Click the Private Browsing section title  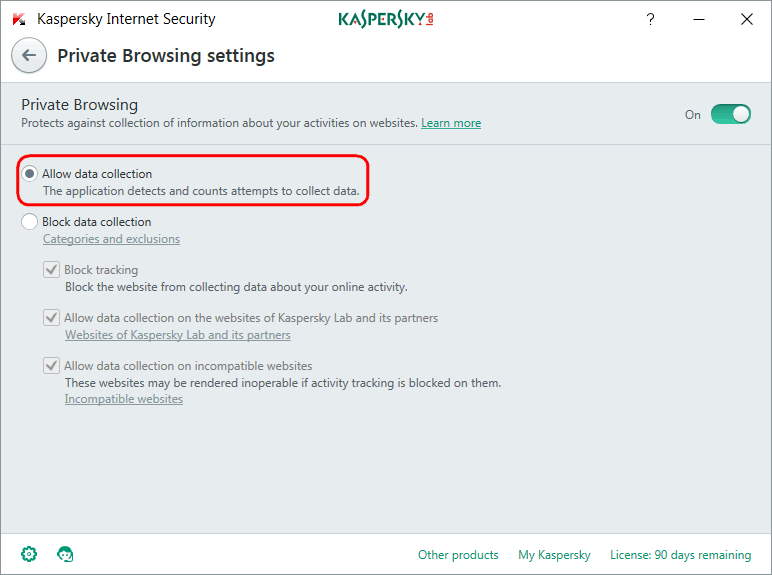79,104
